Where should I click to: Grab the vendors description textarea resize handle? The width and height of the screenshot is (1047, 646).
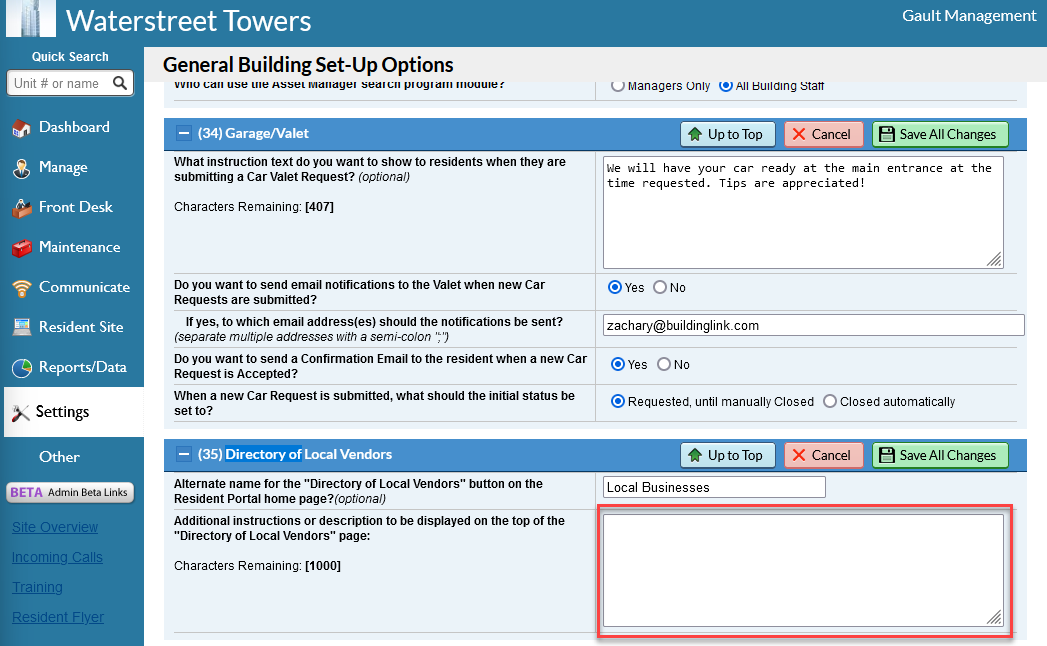[994, 618]
